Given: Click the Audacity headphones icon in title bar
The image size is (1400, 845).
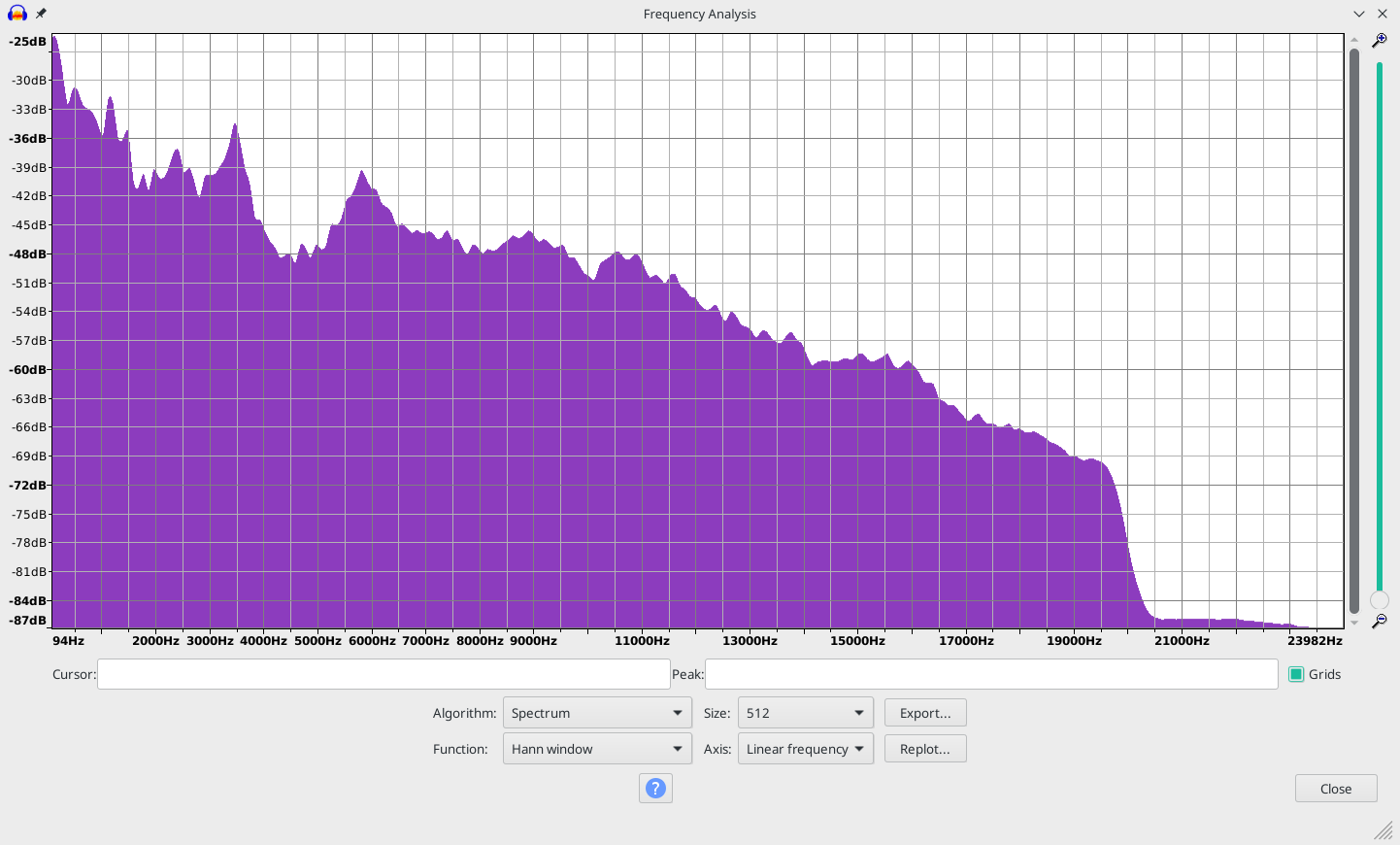Looking at the screenshot, I should (17, 14).
